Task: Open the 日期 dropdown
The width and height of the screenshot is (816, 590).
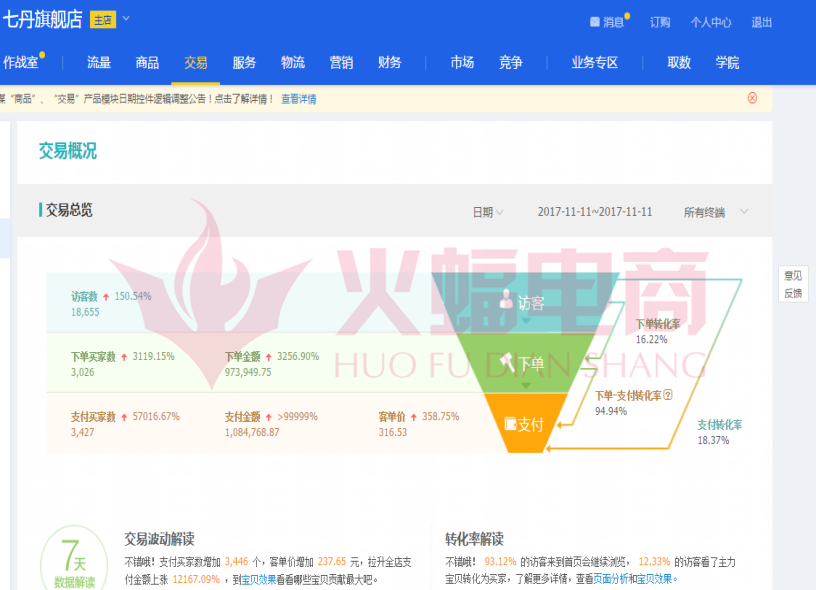Action: pyautogui.click(x=488, y=212)
